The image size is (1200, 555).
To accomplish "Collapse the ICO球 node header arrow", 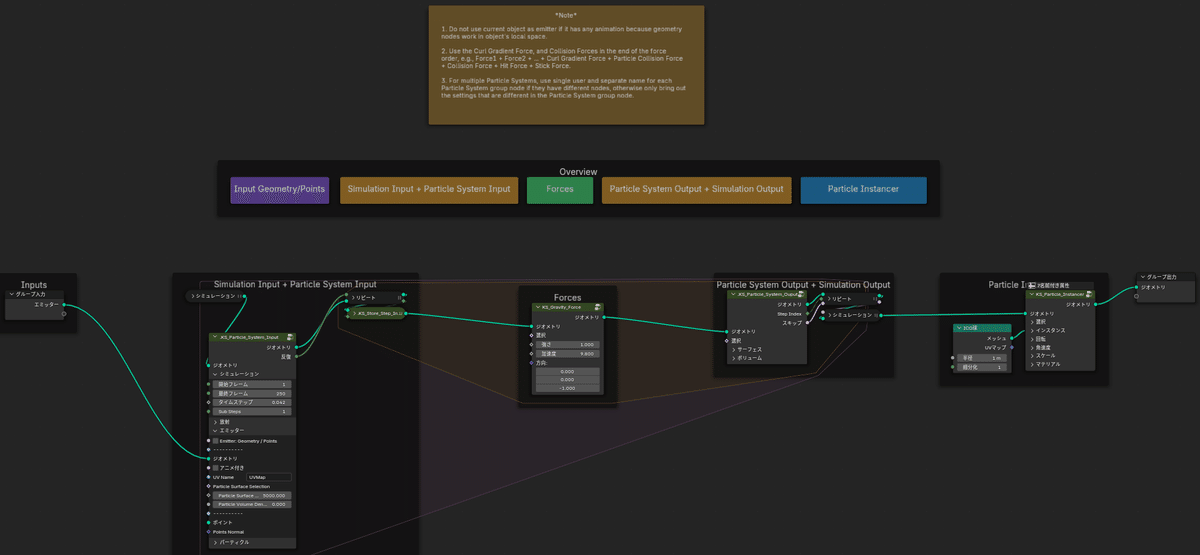I will [x=959, y=328].
